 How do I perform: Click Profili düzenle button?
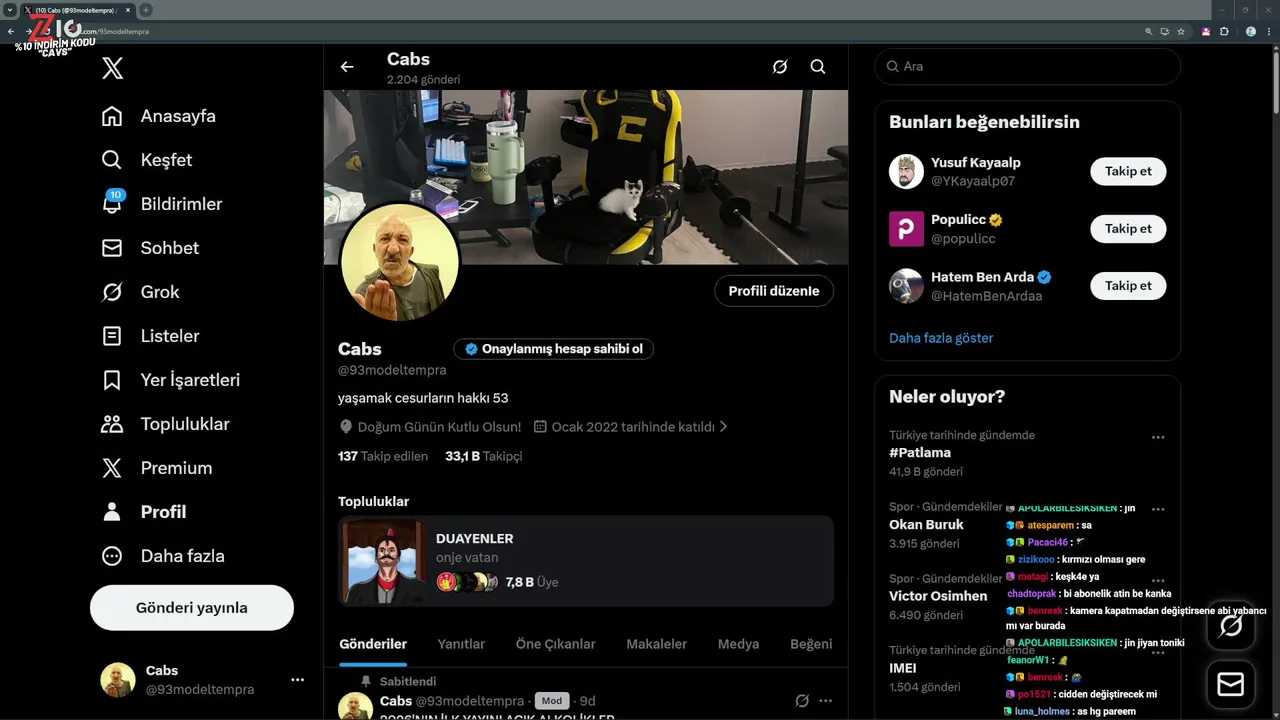[774, 291]
